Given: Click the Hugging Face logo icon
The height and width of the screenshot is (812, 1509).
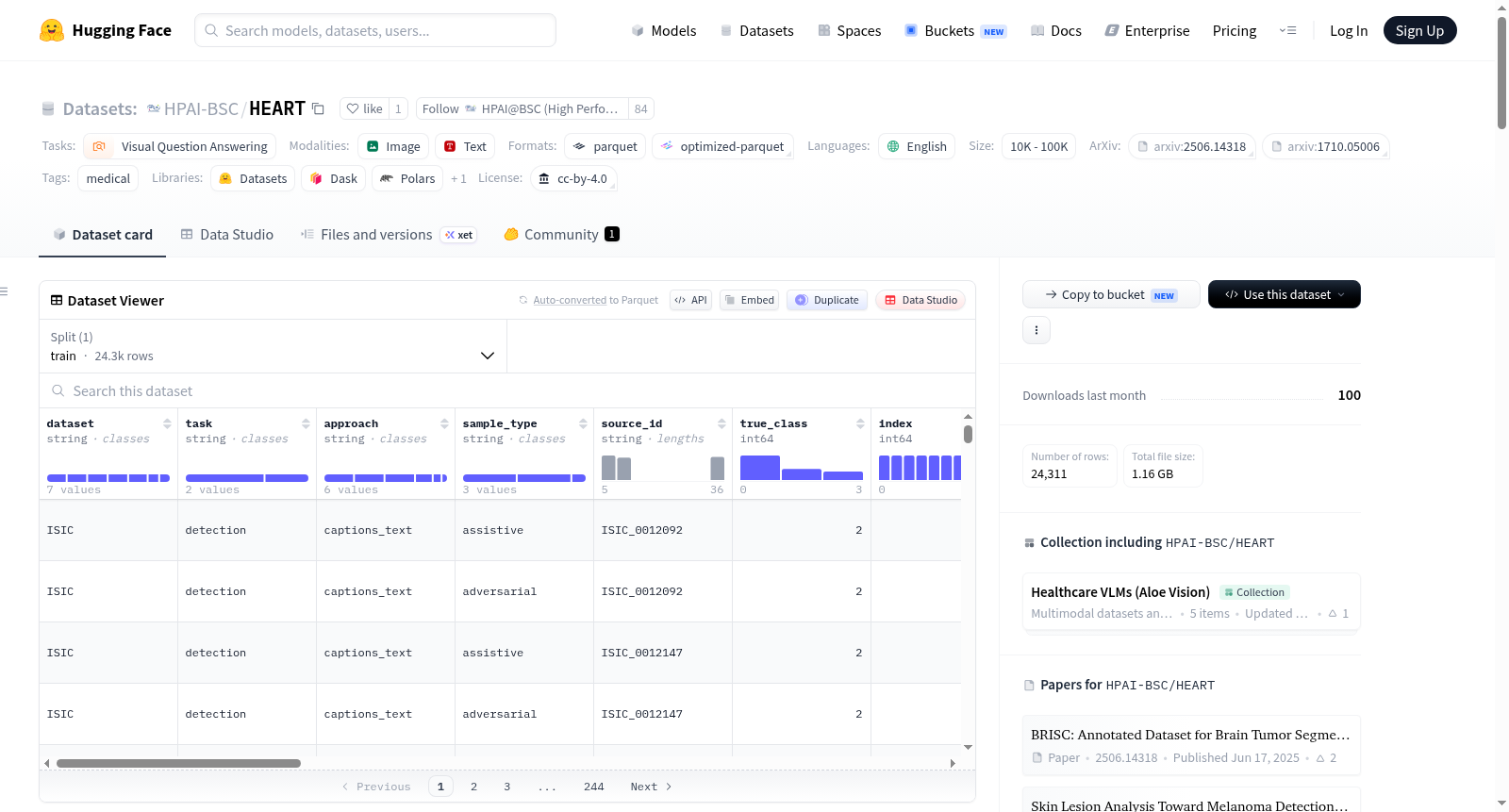Looking at the screenshot, I should [x=52, y=30].
